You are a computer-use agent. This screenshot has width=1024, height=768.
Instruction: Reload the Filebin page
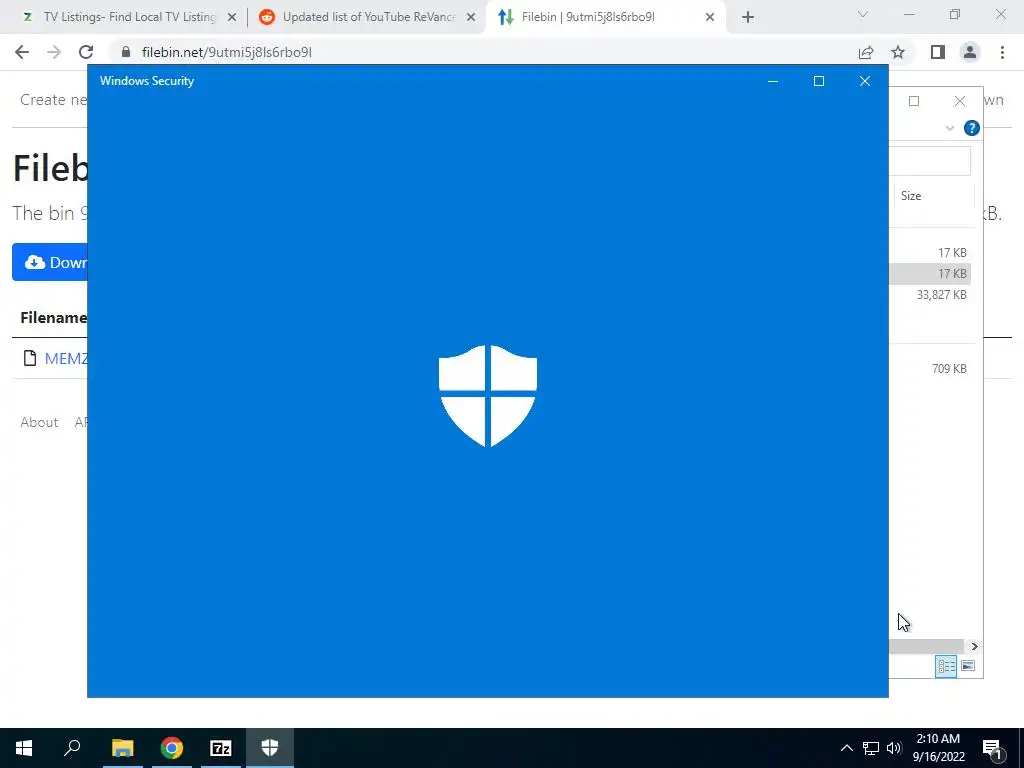pos(86,52)
